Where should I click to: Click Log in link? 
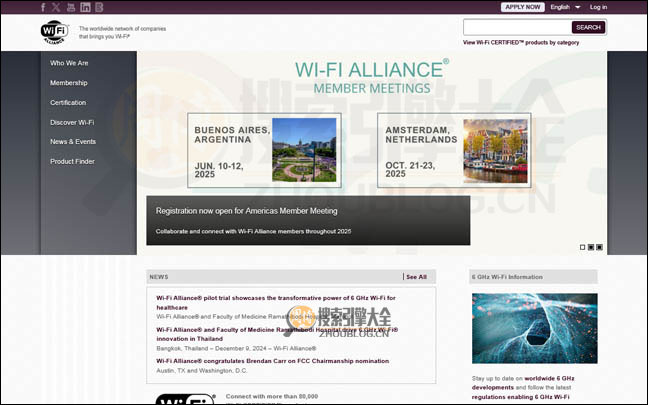(x=626, y=7)
